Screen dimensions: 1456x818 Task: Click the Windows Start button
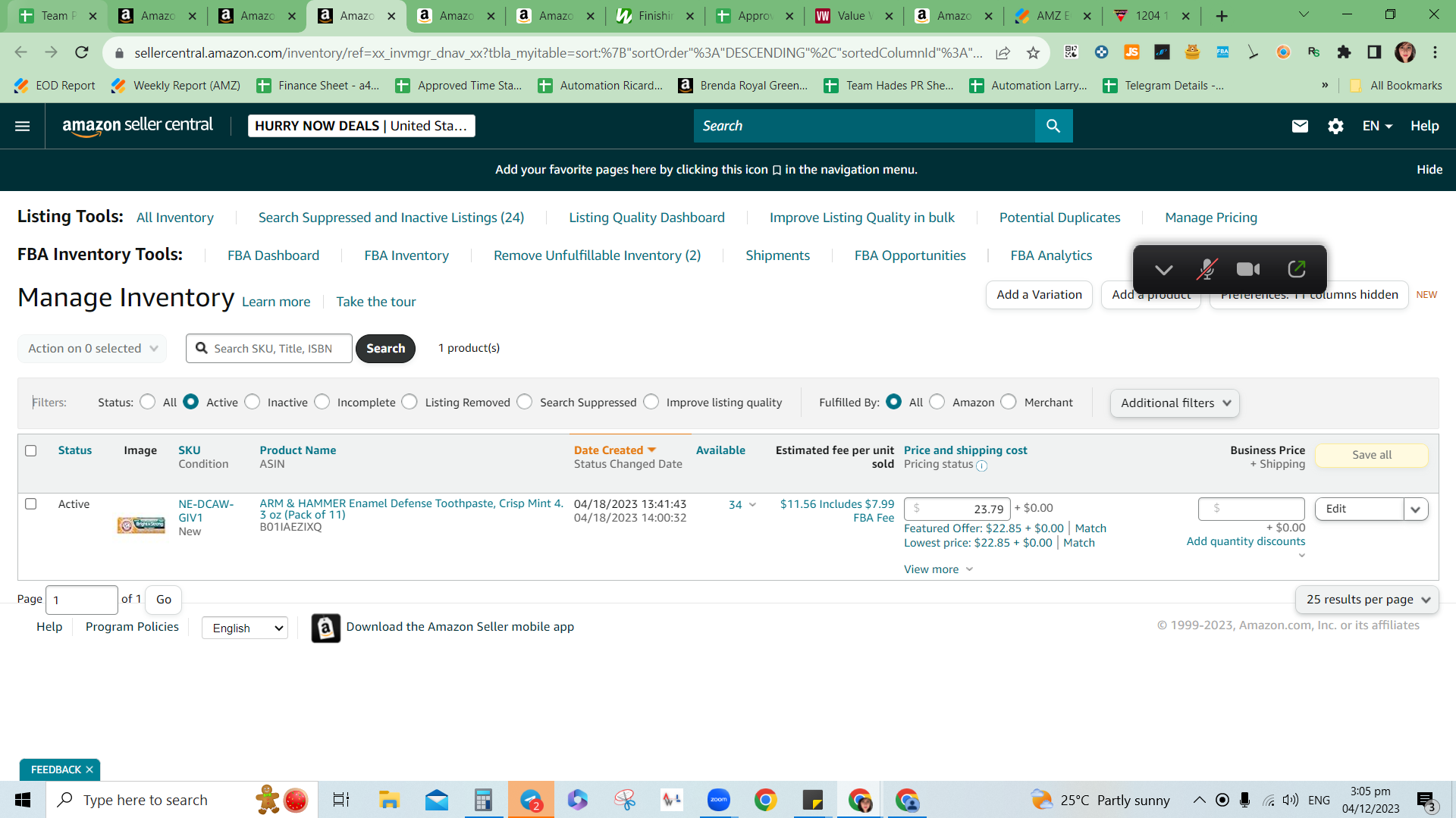[23, 800]
